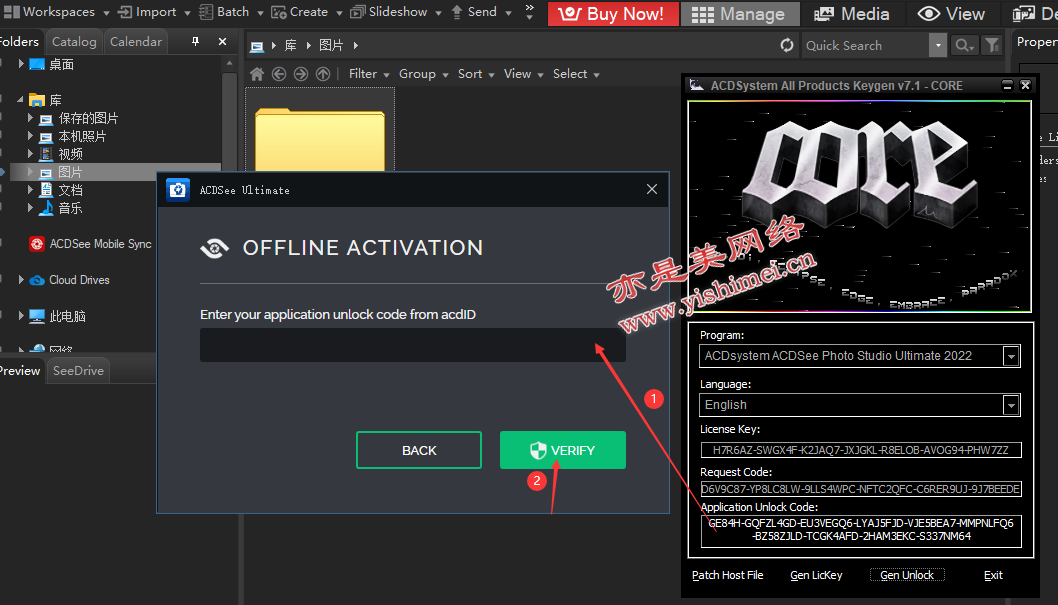Open the Quick Search dropdown arrow
The image size is (1058, 605).
(x=938, y=45)
